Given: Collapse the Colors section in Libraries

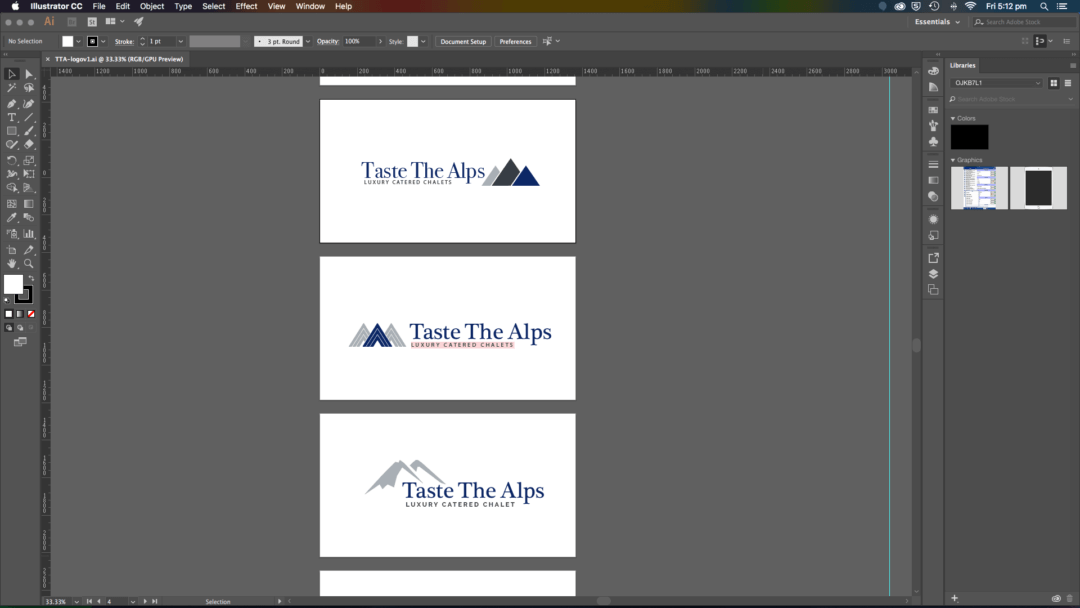Looking at the screenshot, I should (x=953, y=118).
